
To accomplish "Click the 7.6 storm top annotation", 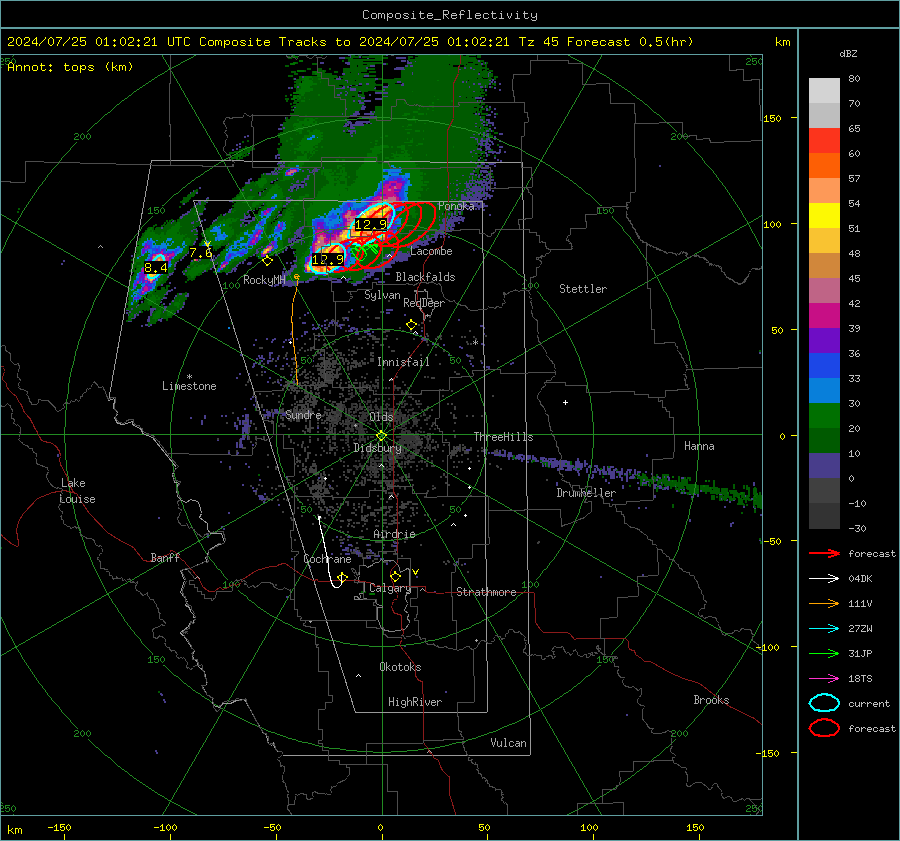I will pyautogui.click(x=200, y=253).
